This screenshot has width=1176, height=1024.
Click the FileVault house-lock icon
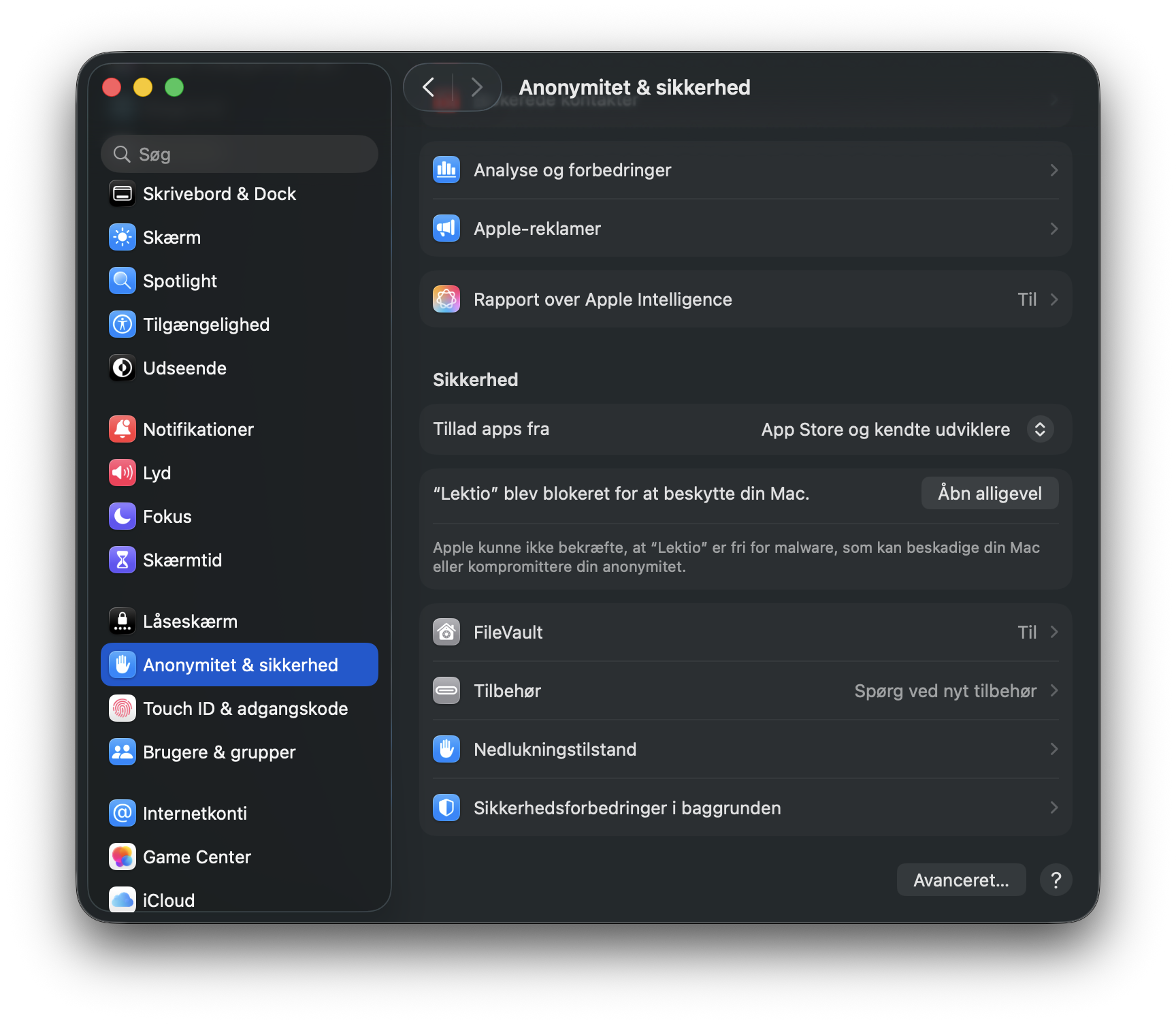[446, 633]
